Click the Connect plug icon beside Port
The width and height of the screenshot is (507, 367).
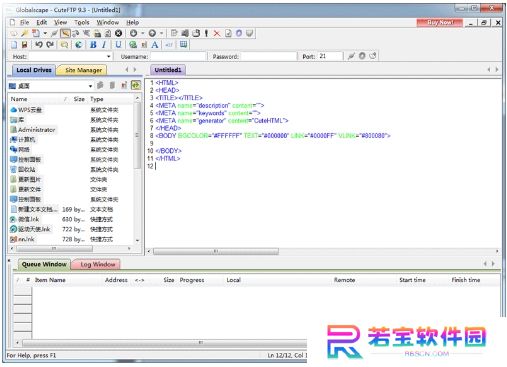click(x=351, y=56)
